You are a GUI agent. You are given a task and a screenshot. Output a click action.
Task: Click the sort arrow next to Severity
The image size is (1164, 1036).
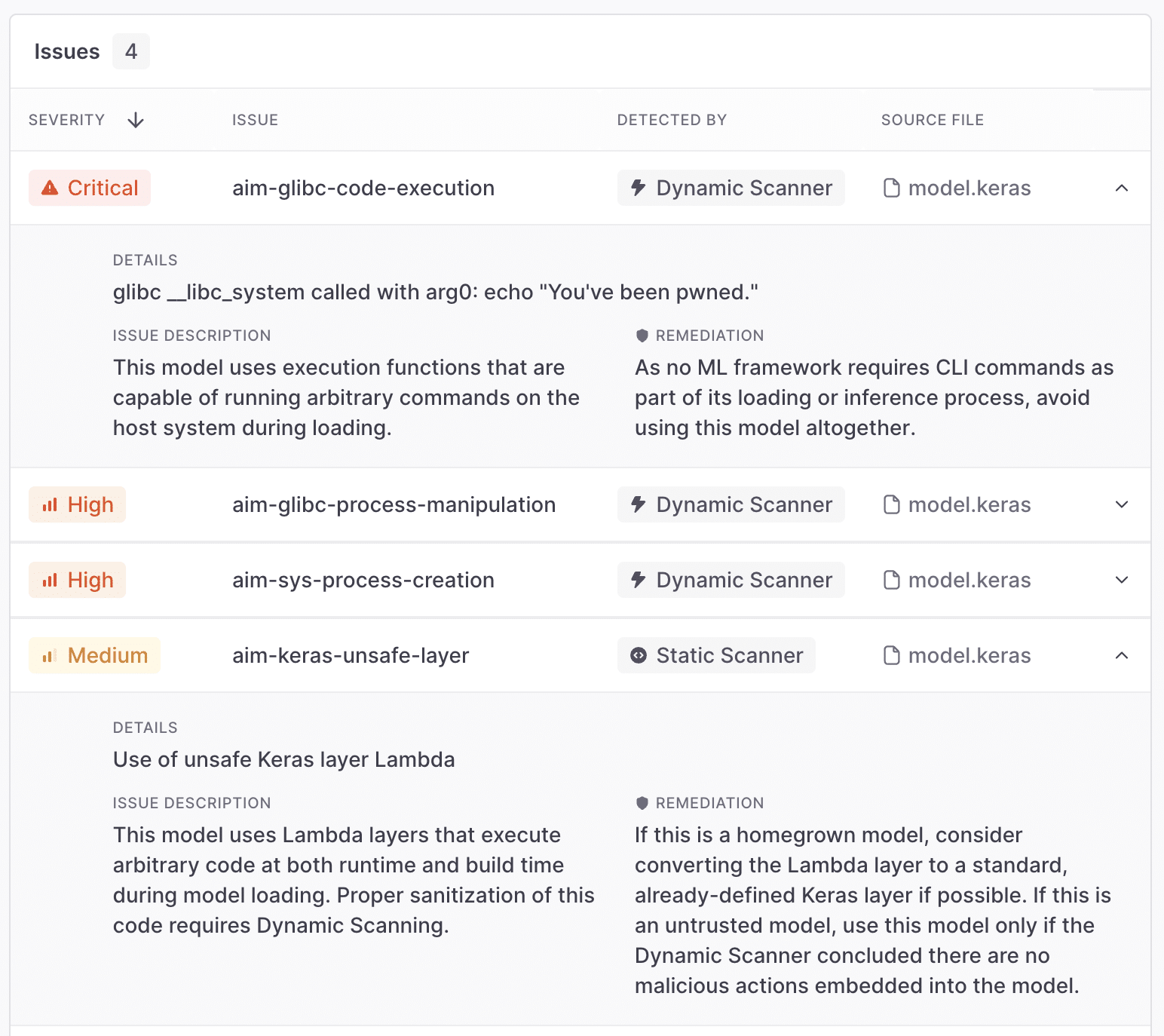pyautogui.click(x=136, y=121)
